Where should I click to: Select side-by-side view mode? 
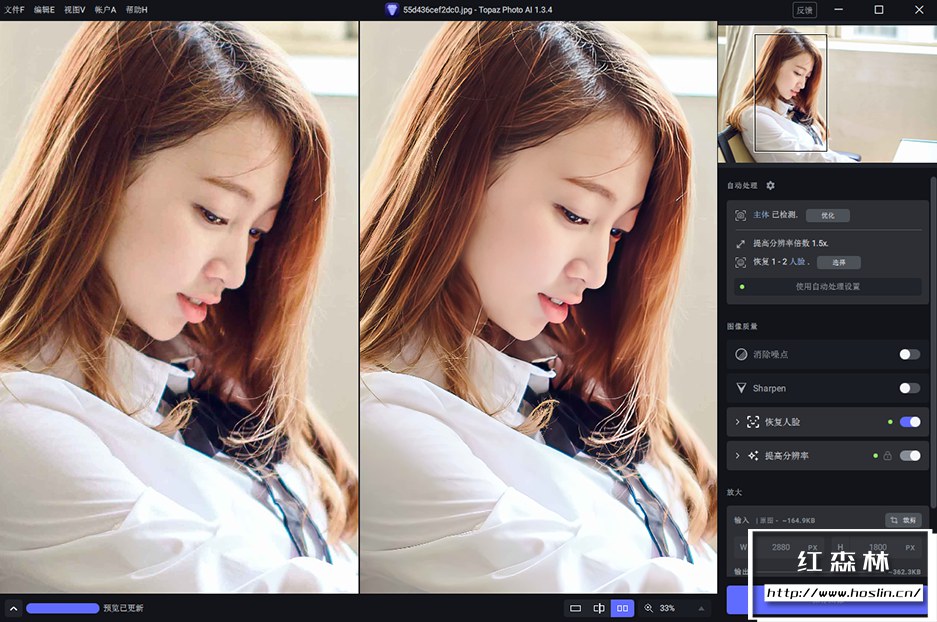click(622, 608)
